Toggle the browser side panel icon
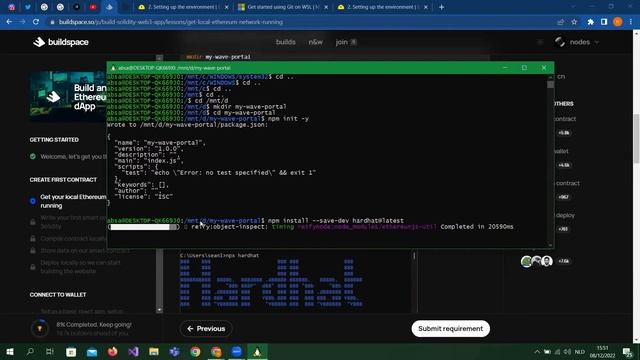This screenshot has height=360, width=640. tap(604, 22)
